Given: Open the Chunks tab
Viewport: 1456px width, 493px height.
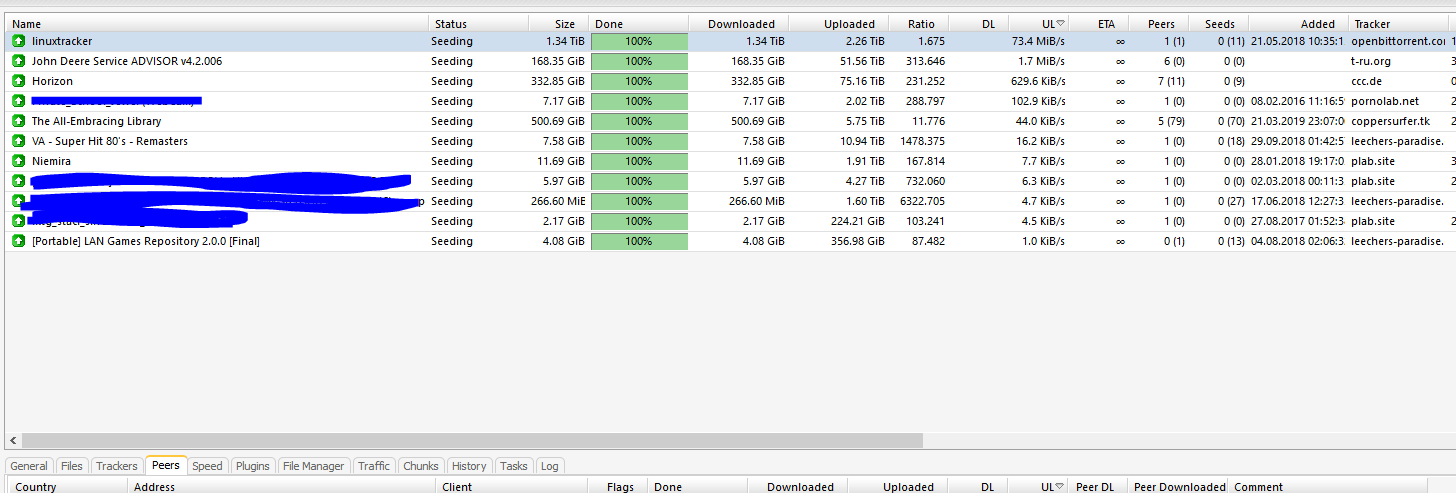Looking at the screenshot, I should pos(421,466).
